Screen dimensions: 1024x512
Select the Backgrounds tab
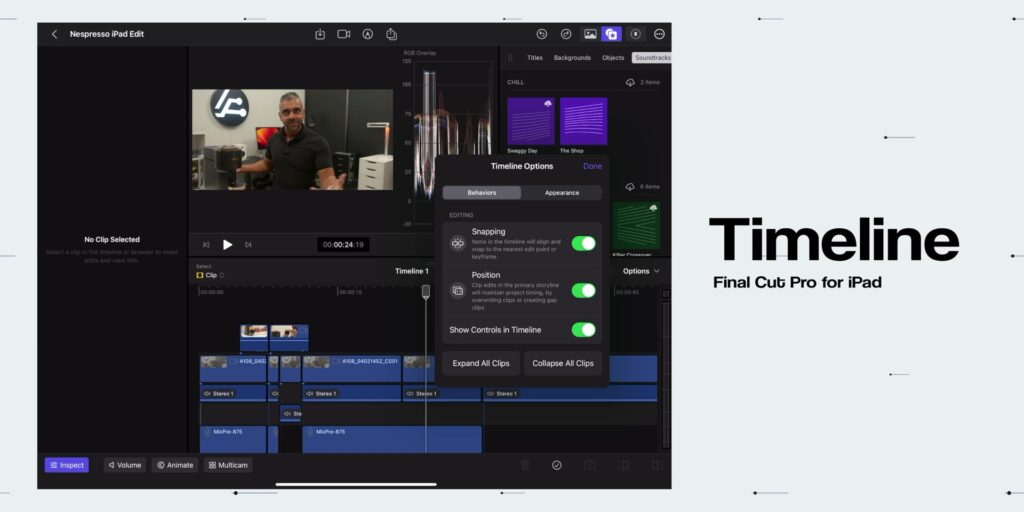click(x=572, y=57)
